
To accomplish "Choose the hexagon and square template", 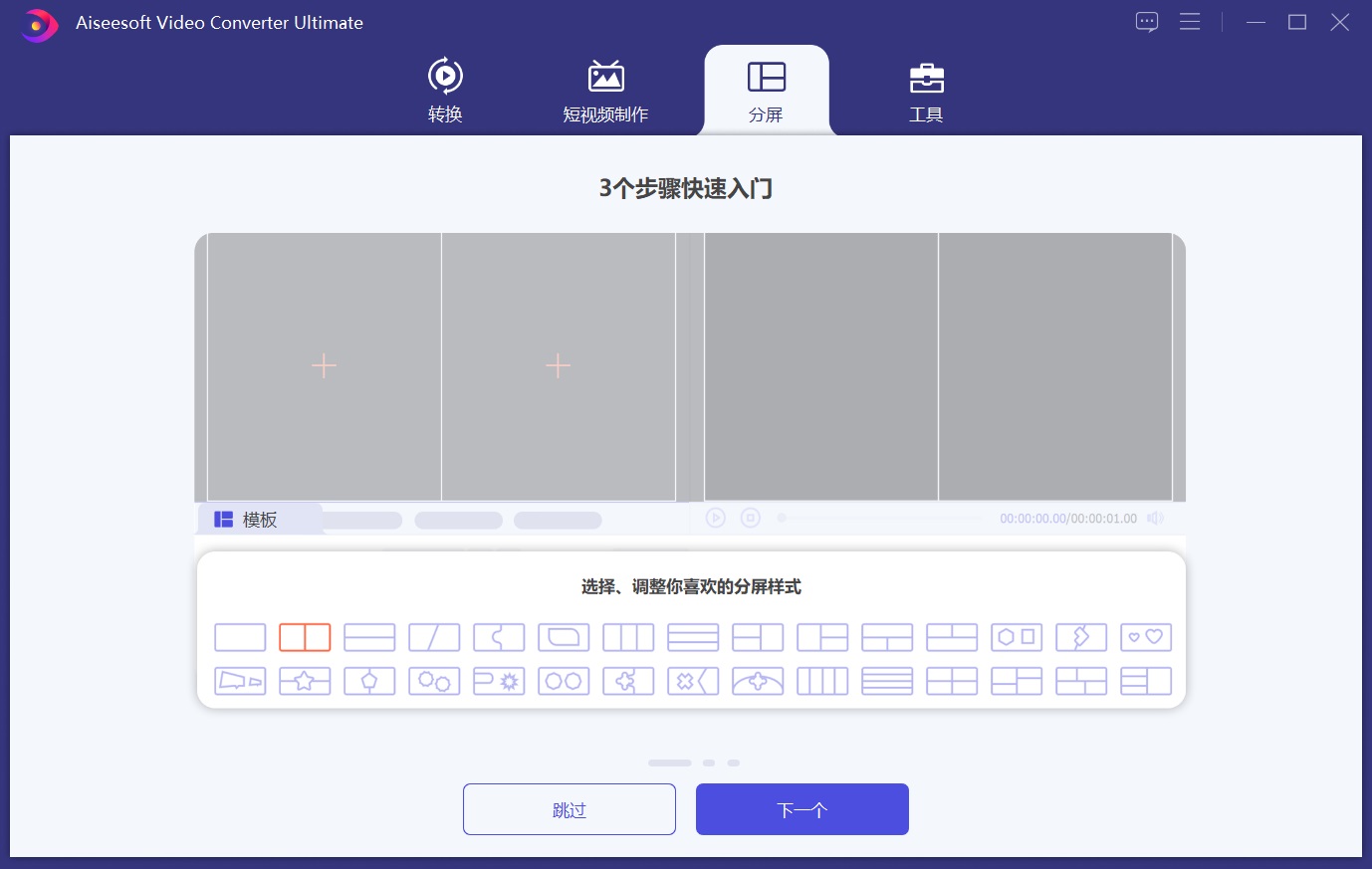I will point(1017,637).
